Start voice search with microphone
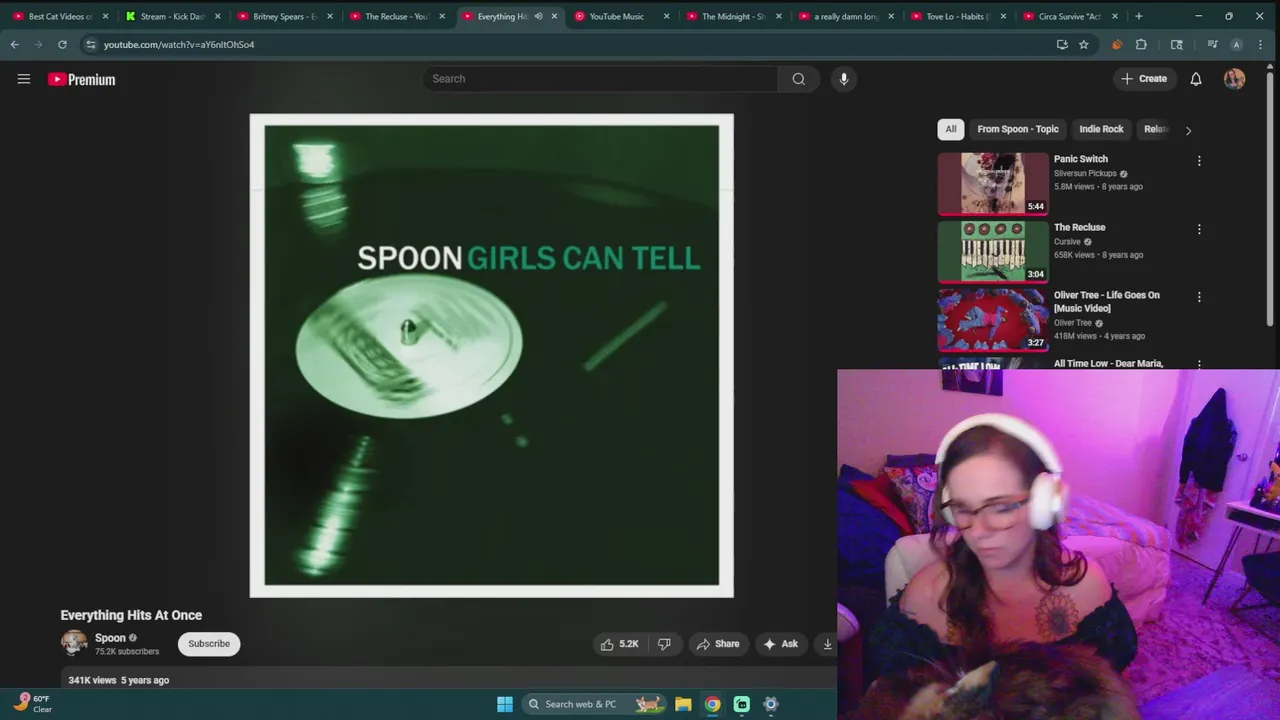The width and height of the screenshot is (1280, 720). pyautogui.click(x=844, y=79)
